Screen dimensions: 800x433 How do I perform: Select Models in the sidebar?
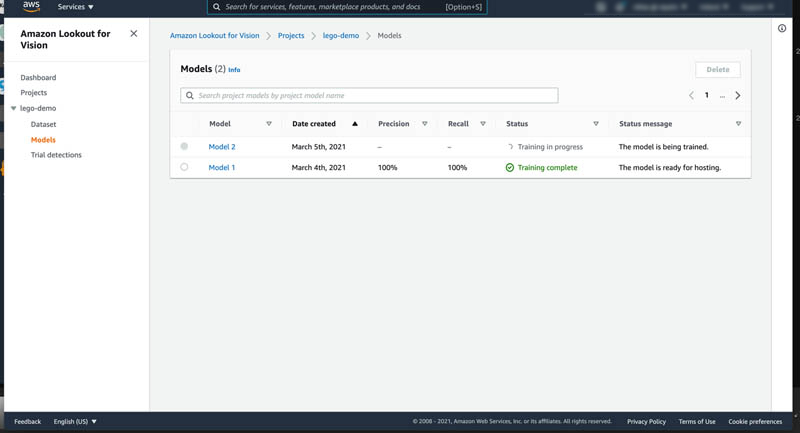tap(43, 140)
